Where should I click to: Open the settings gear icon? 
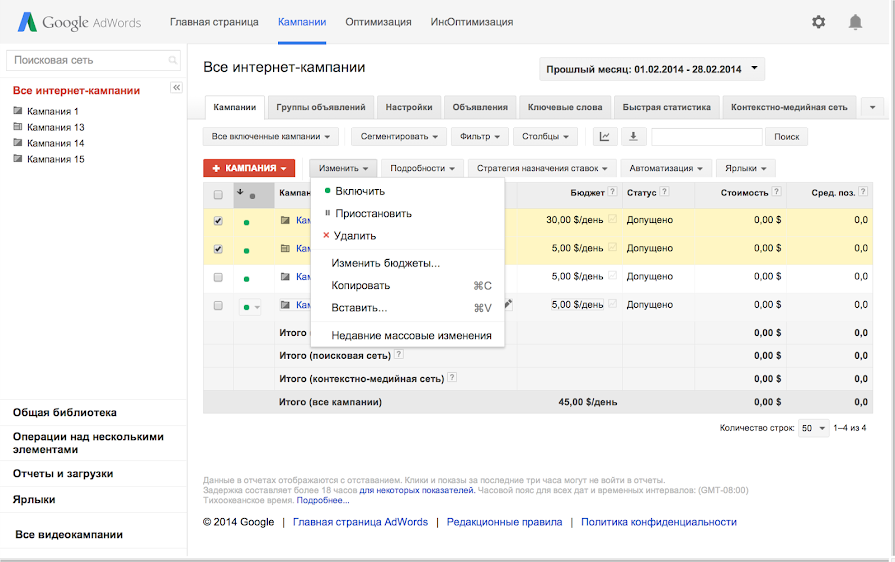819,22
